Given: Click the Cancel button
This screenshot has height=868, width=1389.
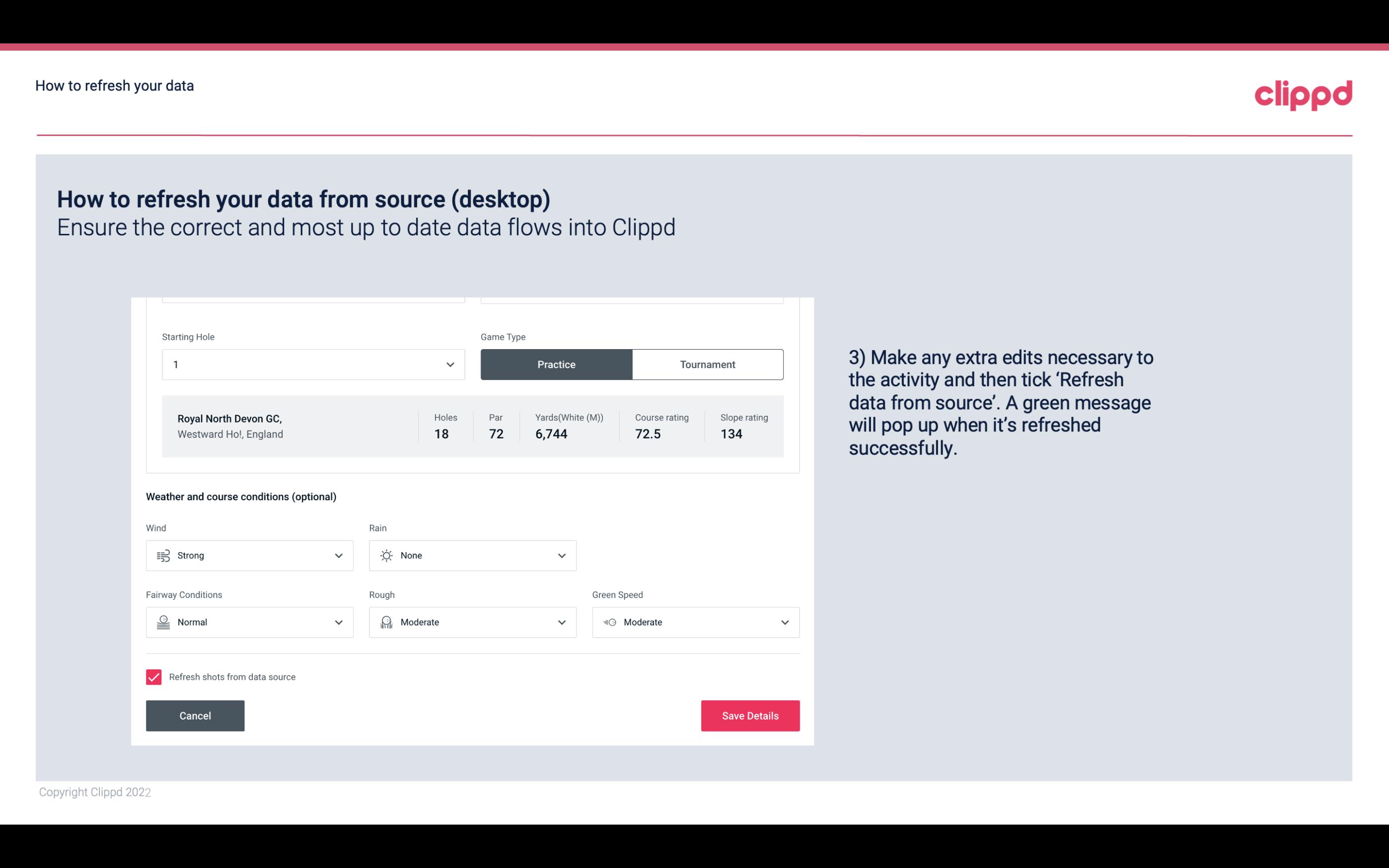Looking at the screenshot, I should (x=195, y=715).
